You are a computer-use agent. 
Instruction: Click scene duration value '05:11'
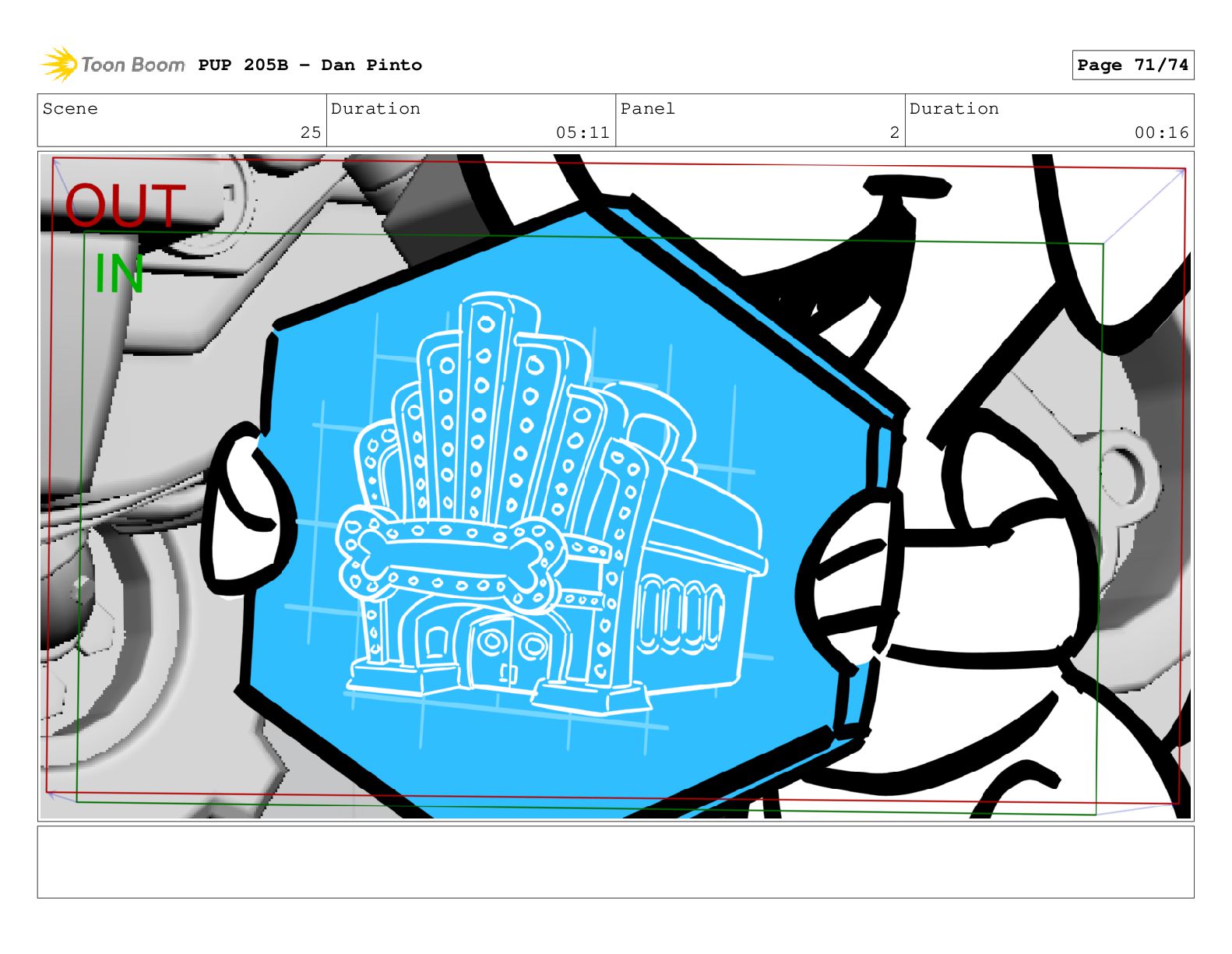click(583, 133)
